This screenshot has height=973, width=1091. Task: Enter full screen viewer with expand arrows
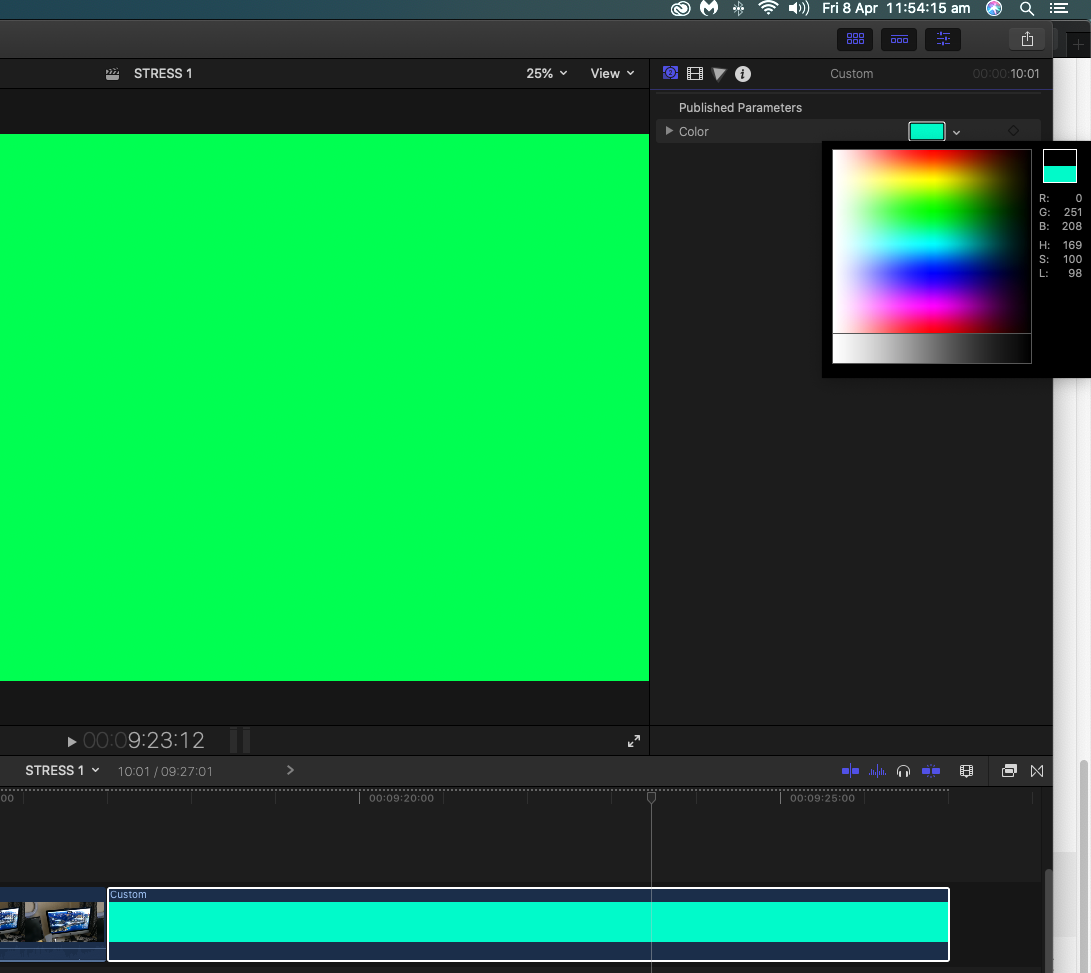tap(634, 741)
